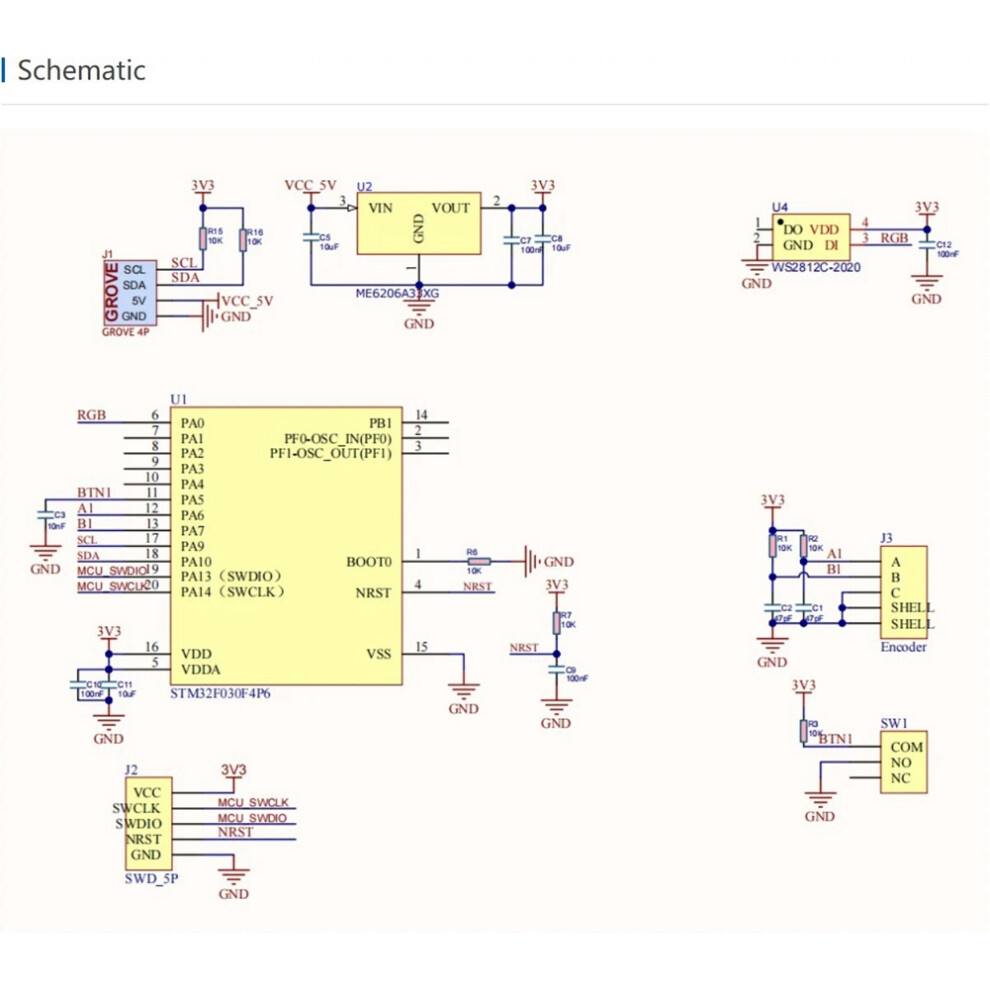
Task: Select capacitor C5 on VCC_5V rail
Action: (x=311, y=238)
